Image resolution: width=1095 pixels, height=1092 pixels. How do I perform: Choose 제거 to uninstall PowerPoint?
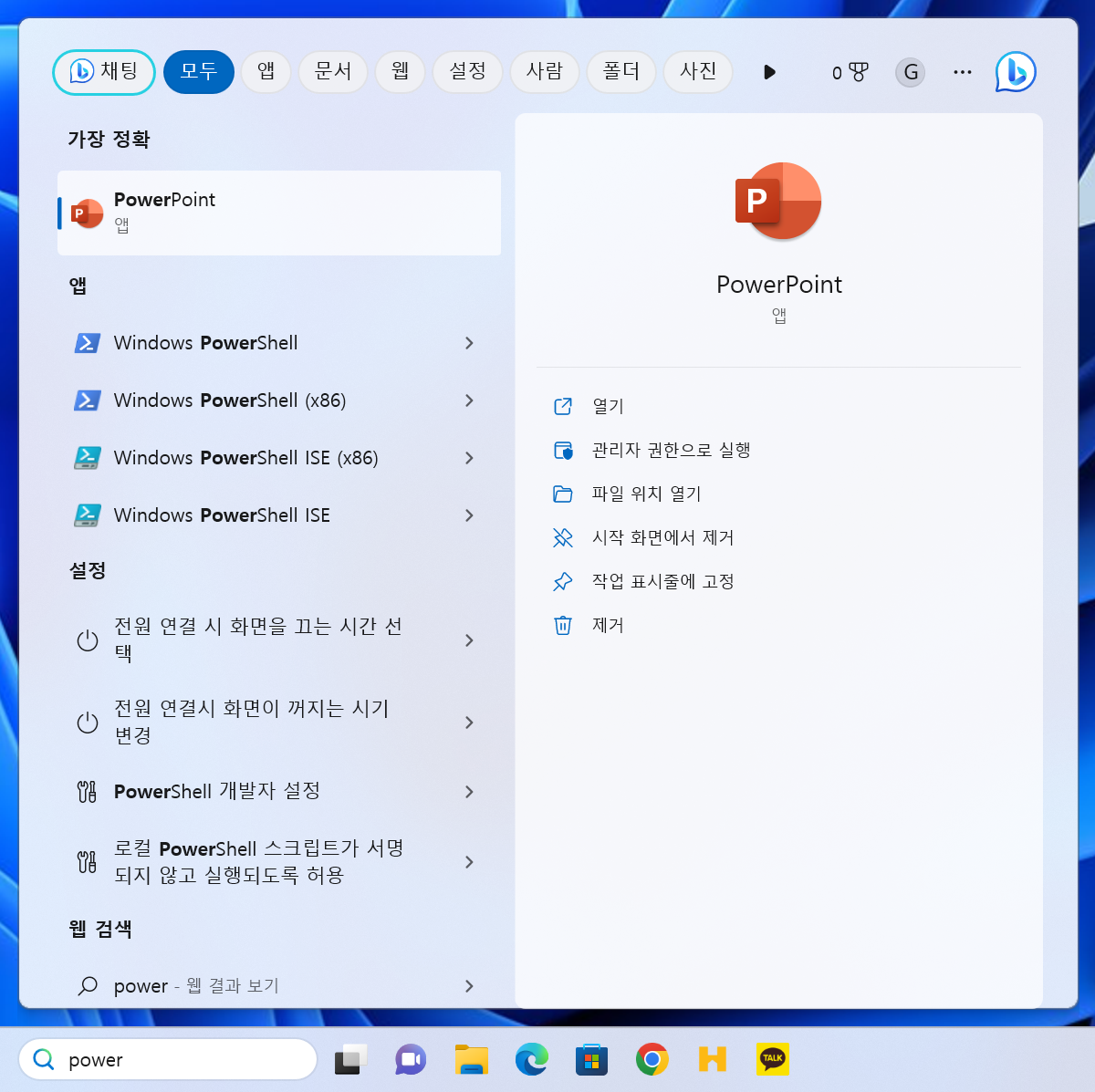[608, 625]
